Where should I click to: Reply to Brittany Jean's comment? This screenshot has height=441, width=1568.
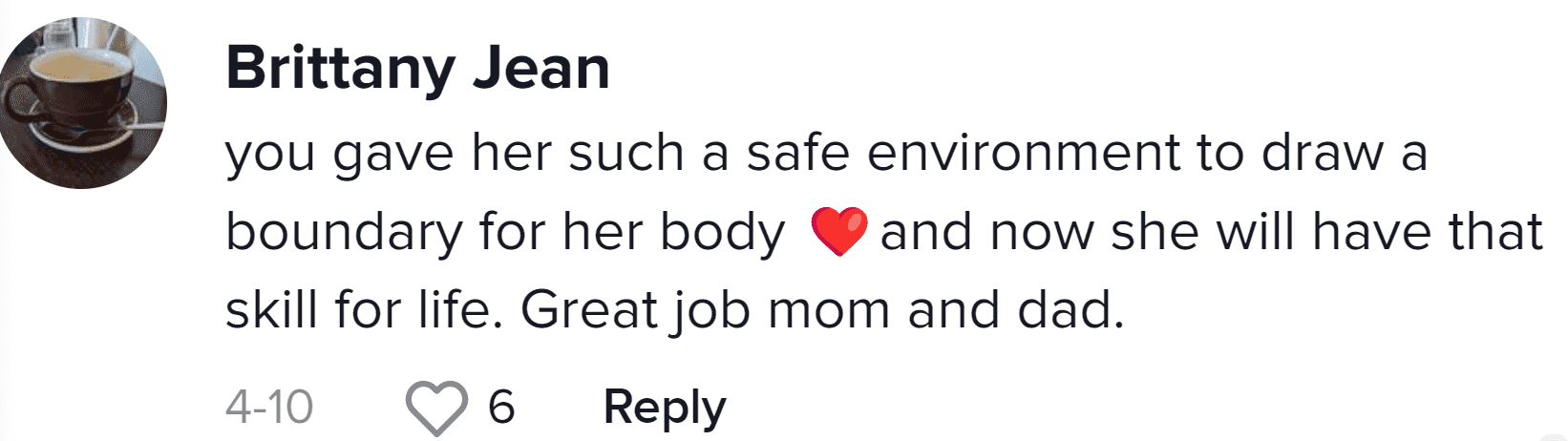[x=665, y=409]
